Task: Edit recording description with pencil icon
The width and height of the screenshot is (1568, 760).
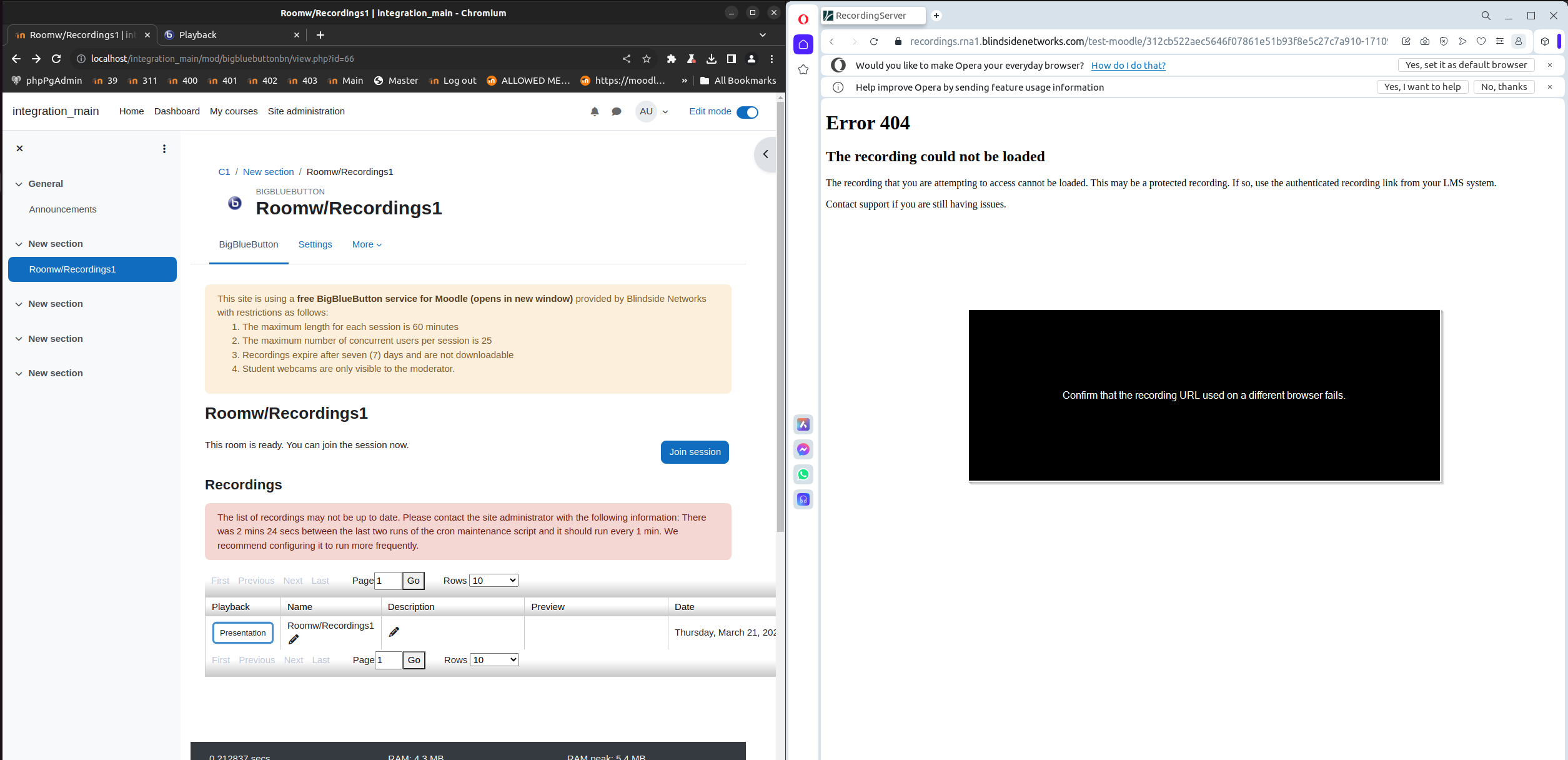Action: (x=394, y=632)
